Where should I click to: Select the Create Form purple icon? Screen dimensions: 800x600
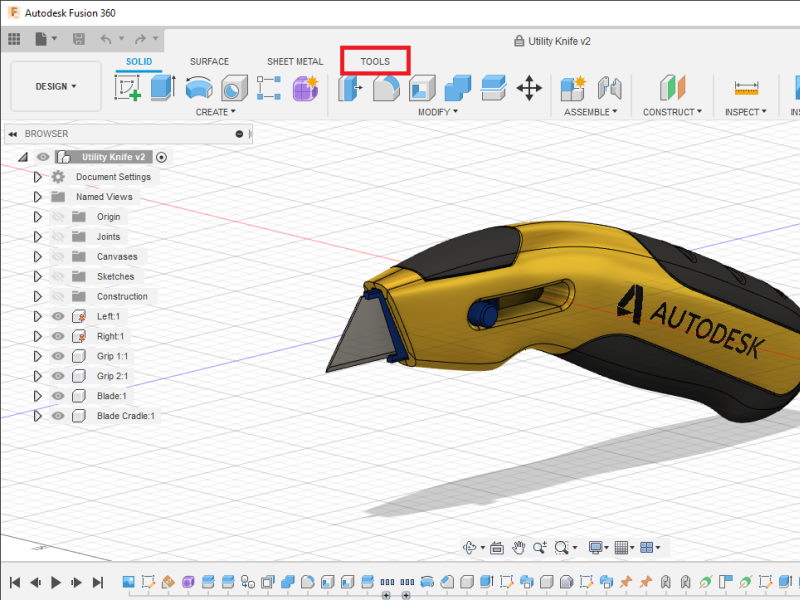[x=306, y=88]
